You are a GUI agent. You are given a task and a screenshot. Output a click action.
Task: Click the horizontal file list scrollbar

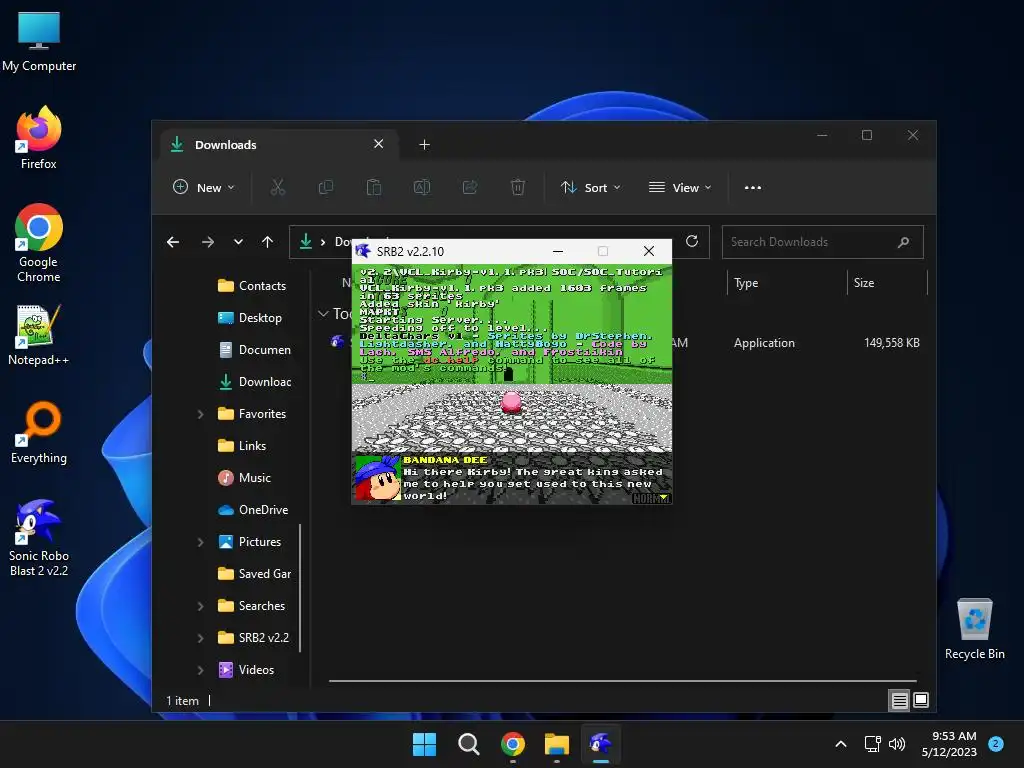[622, 680]
